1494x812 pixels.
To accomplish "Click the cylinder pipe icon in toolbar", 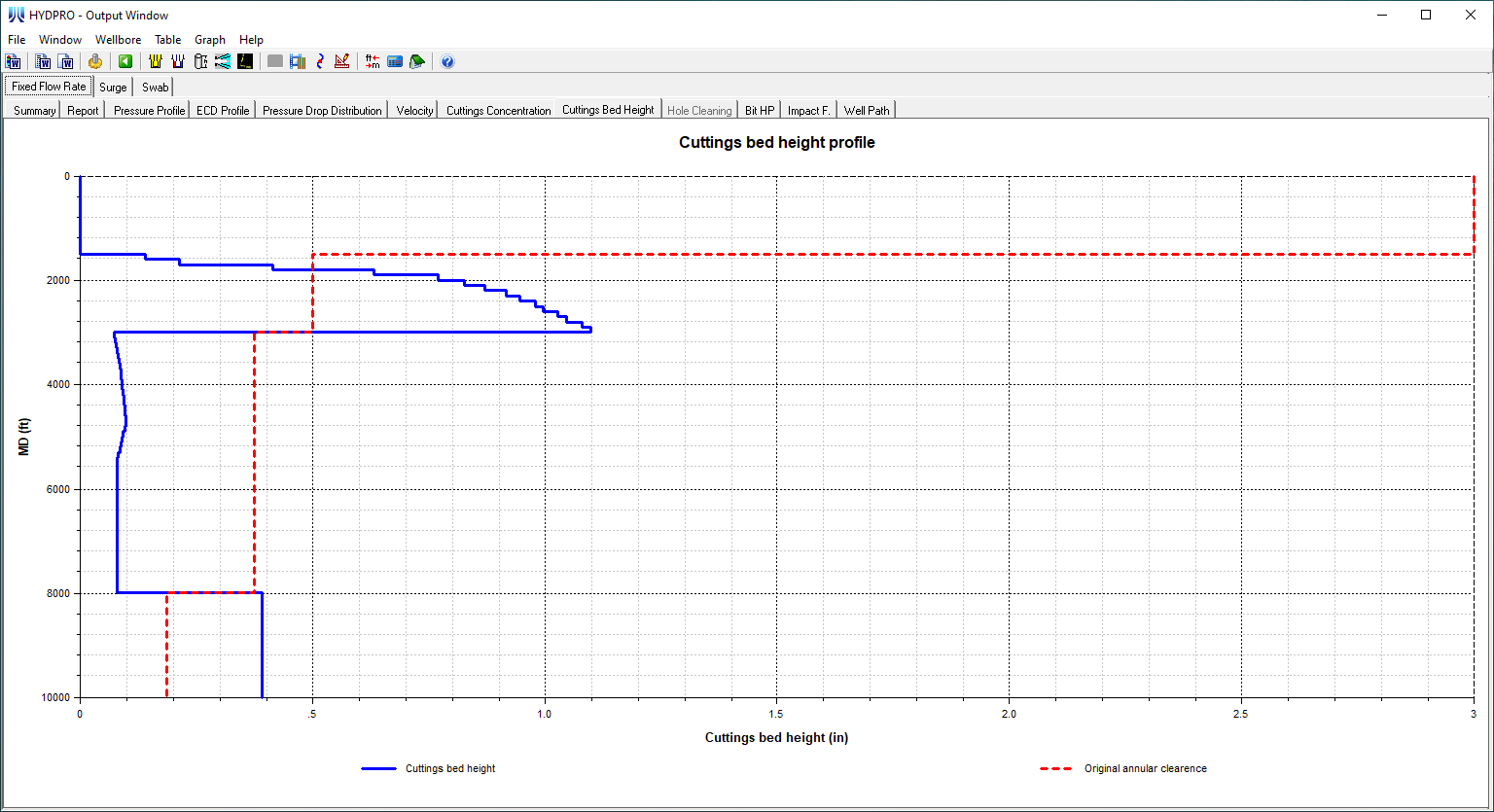I will [x=200, y=61].
